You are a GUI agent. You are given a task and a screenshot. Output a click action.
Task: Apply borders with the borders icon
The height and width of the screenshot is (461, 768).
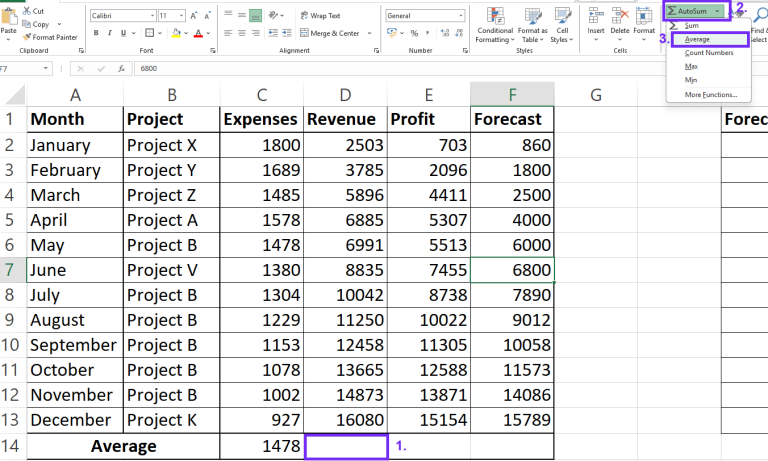[149, 33]
